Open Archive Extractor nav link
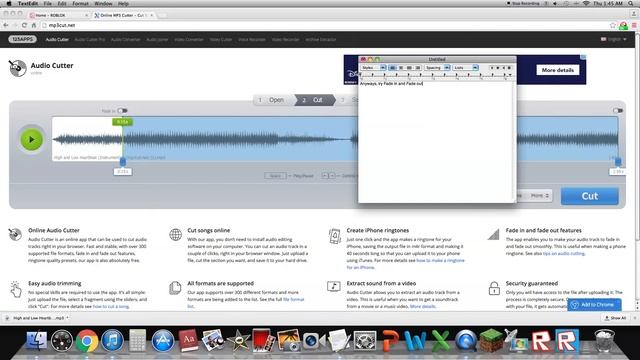The image size is (640, 360). [x=321, y=40]
